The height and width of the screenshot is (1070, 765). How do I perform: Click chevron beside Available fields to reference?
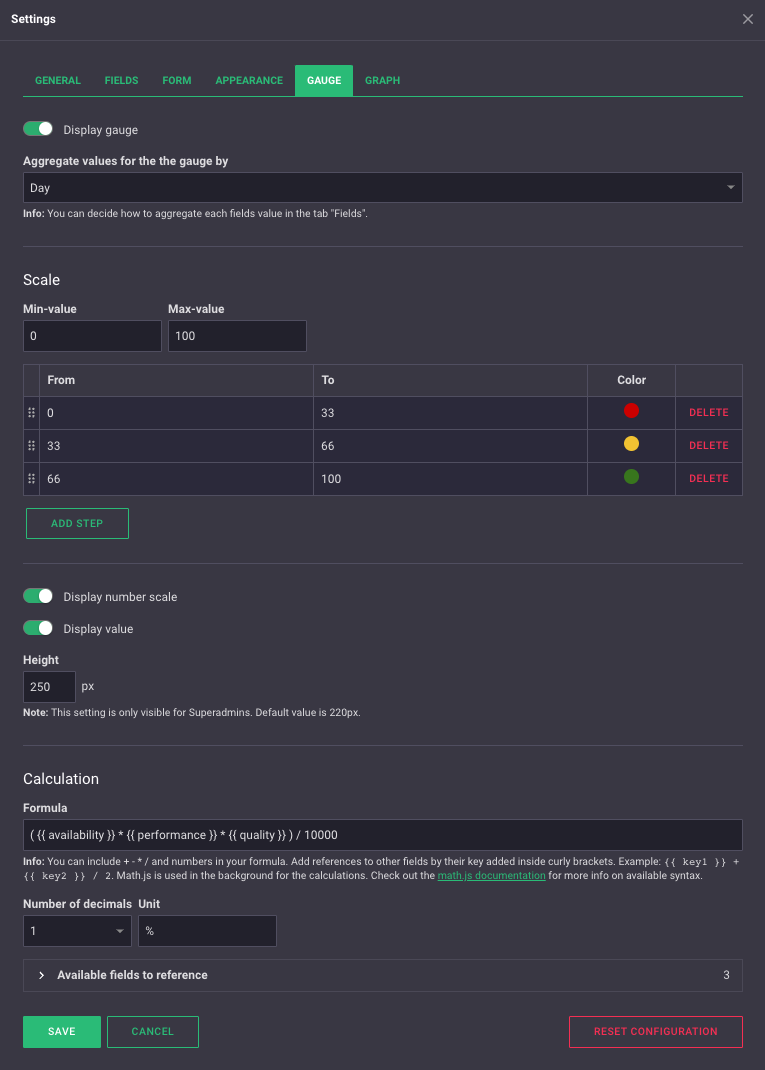coord(41,975)
